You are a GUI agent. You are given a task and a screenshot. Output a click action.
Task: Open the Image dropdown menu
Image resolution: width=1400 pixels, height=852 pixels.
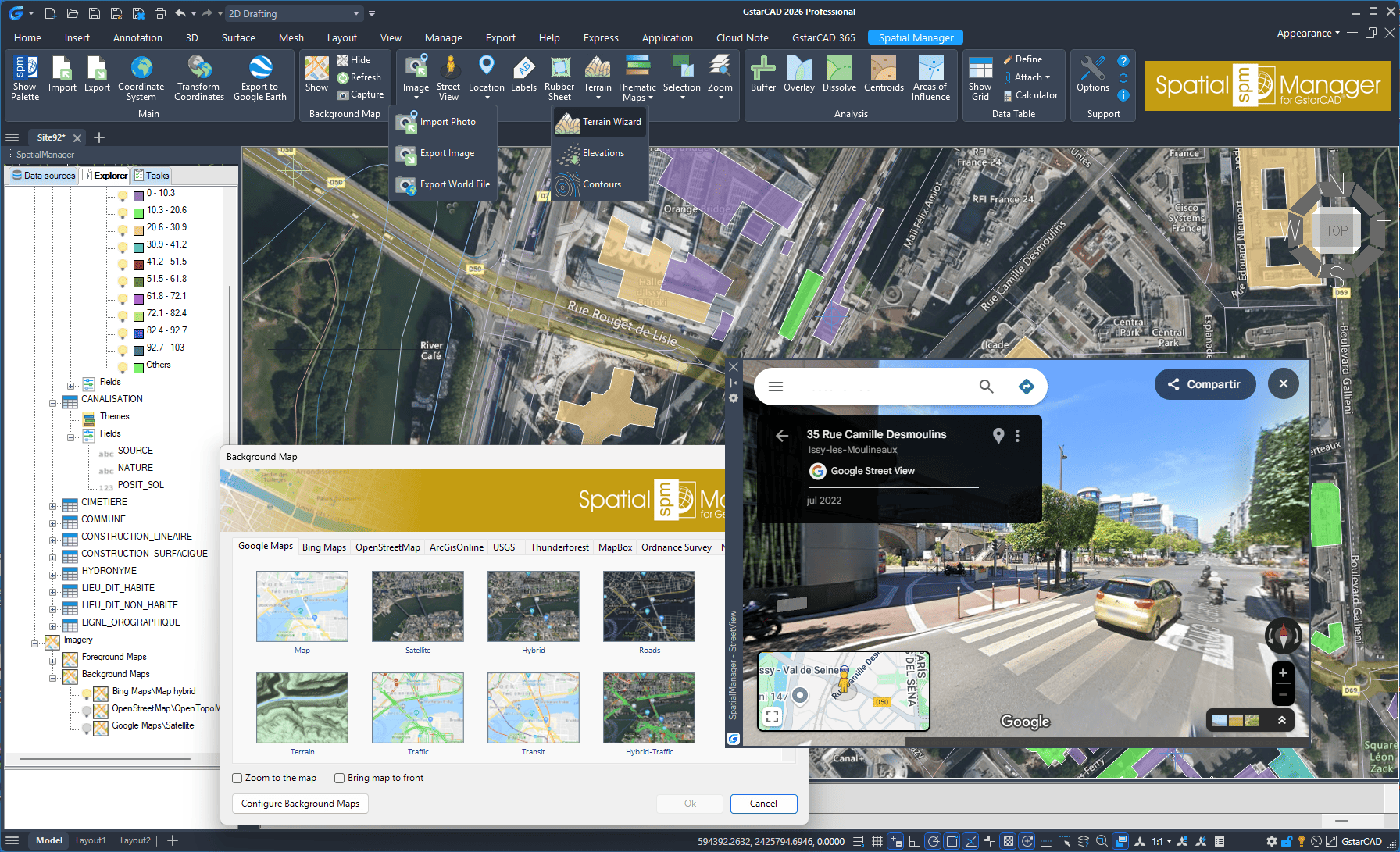click(x=416, y=98)
